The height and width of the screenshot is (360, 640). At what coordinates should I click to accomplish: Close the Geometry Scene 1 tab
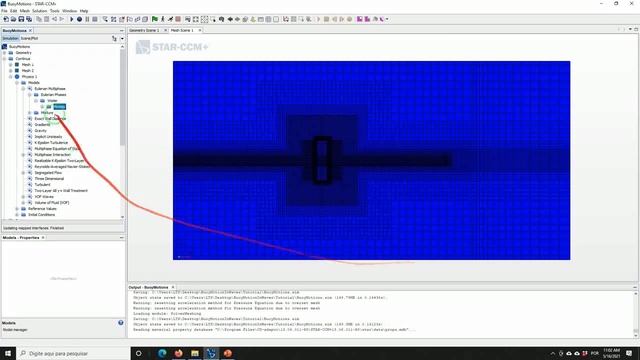[165, 30]
